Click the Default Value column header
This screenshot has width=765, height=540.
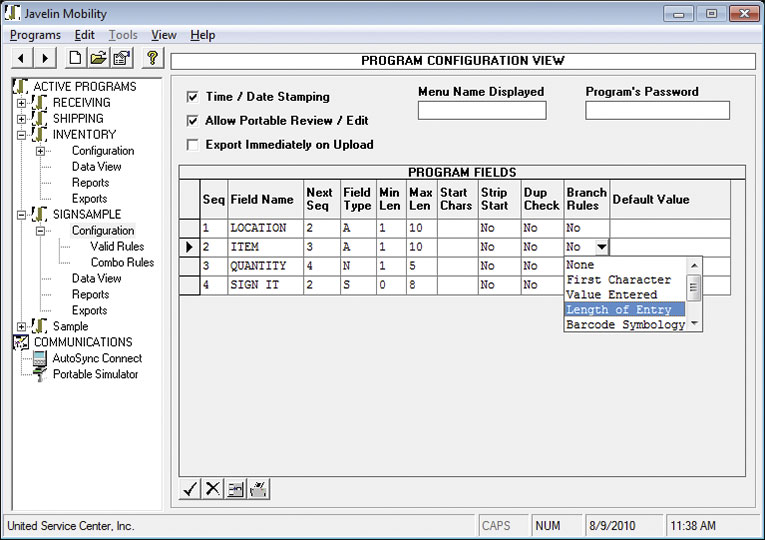pos(670,200)
